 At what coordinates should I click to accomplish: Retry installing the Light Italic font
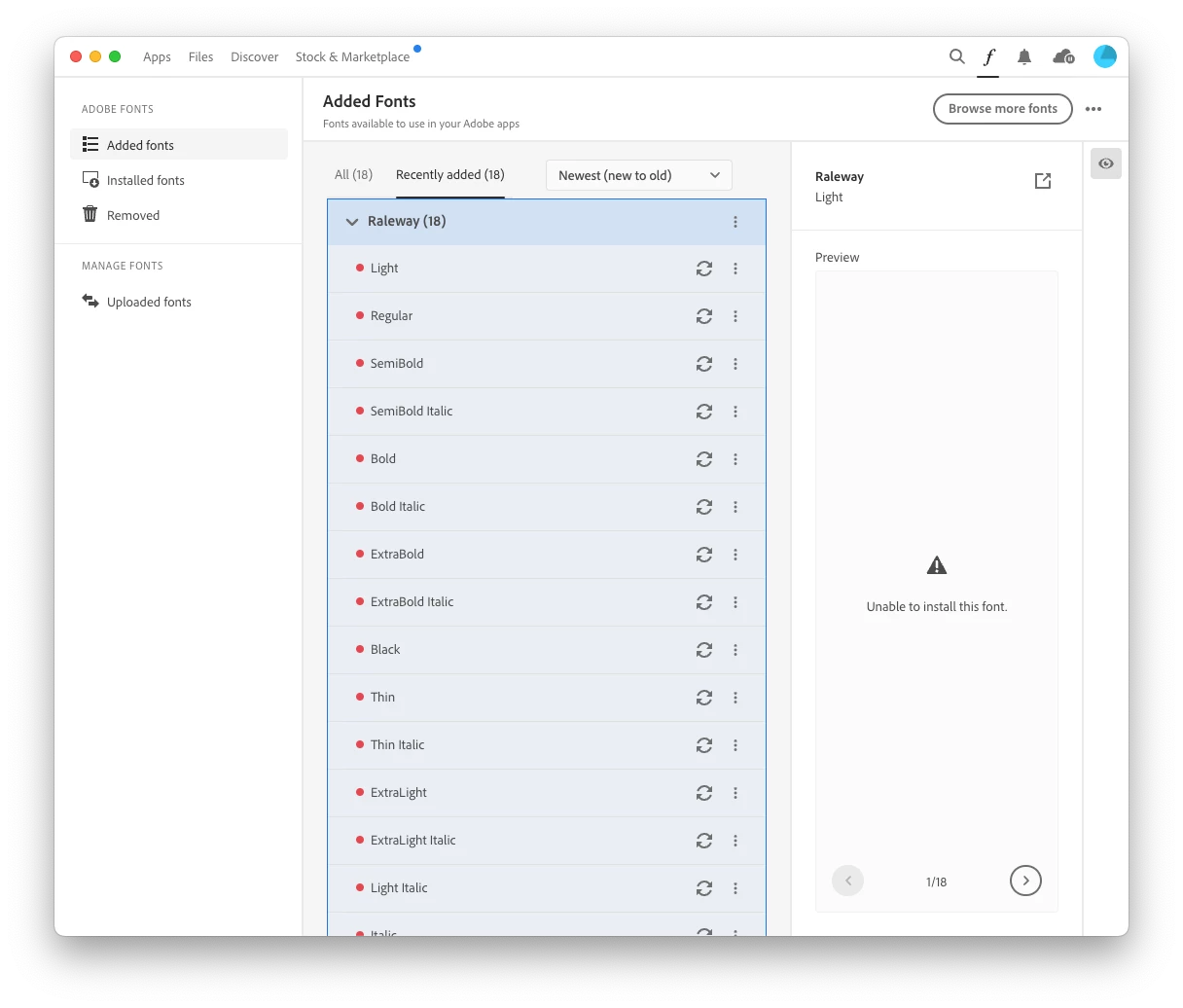(704, 888)
